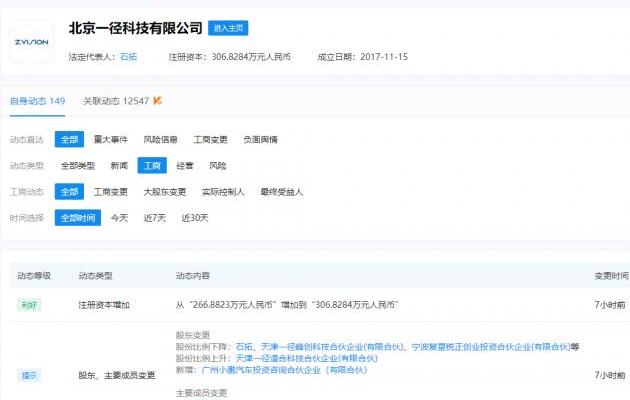This screenshot has height=400, width=630.
Task: Select 新闻 dynamic type filter
Action: point(119,165)
